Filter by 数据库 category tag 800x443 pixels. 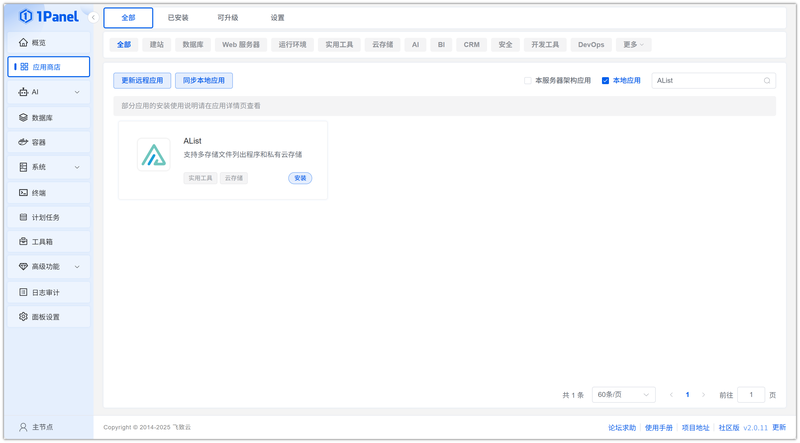[193, 44]
